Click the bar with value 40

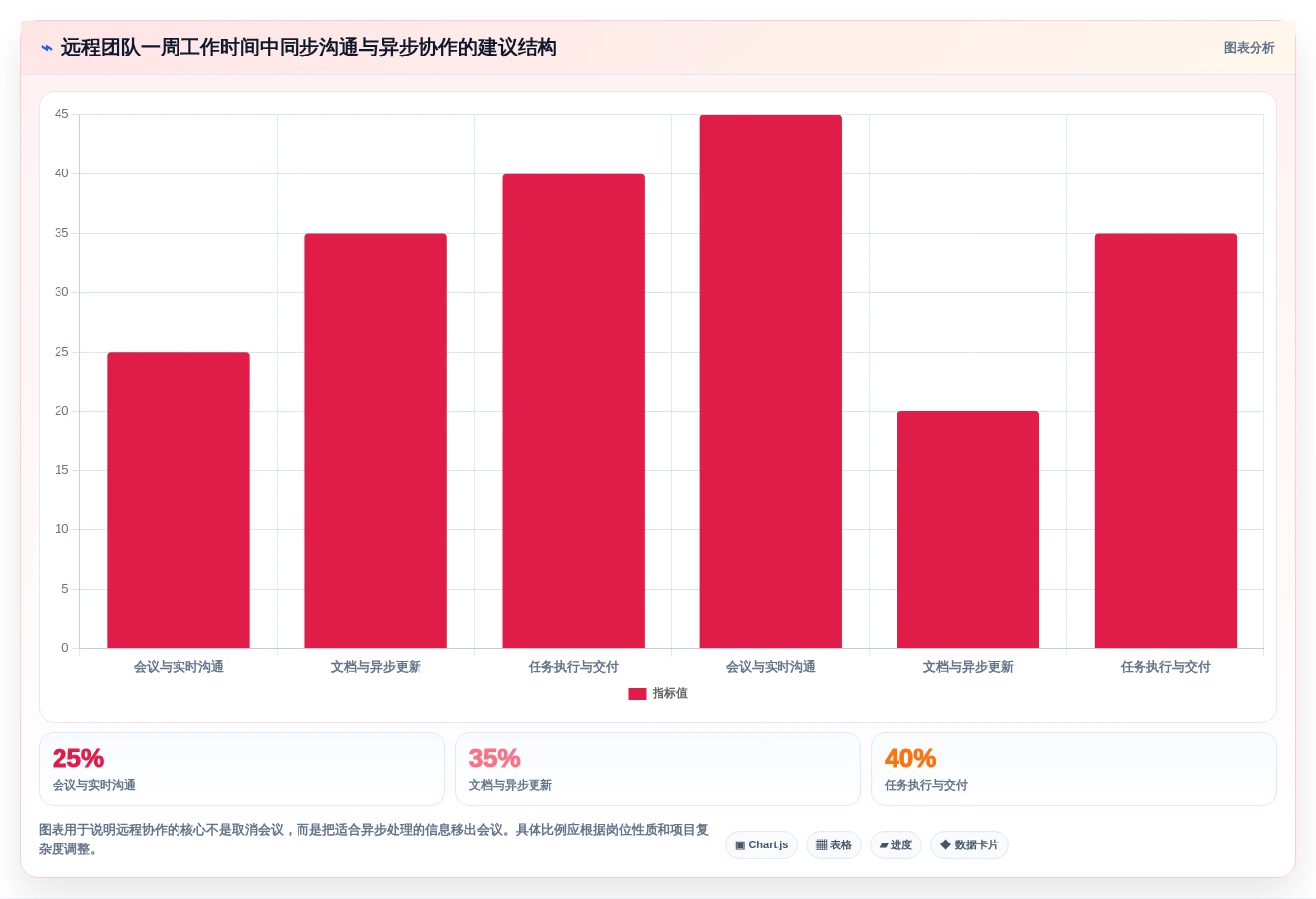(x=573, y=411)
